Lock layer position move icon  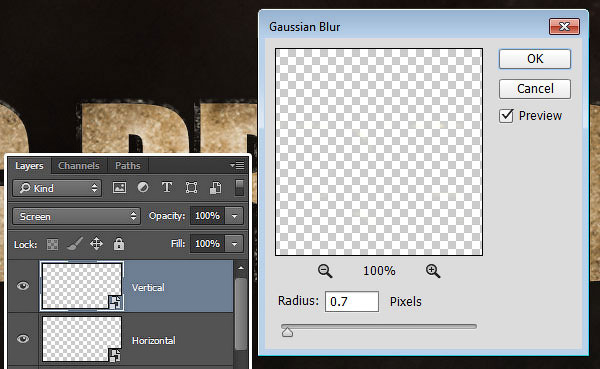(x=96, y=244)
